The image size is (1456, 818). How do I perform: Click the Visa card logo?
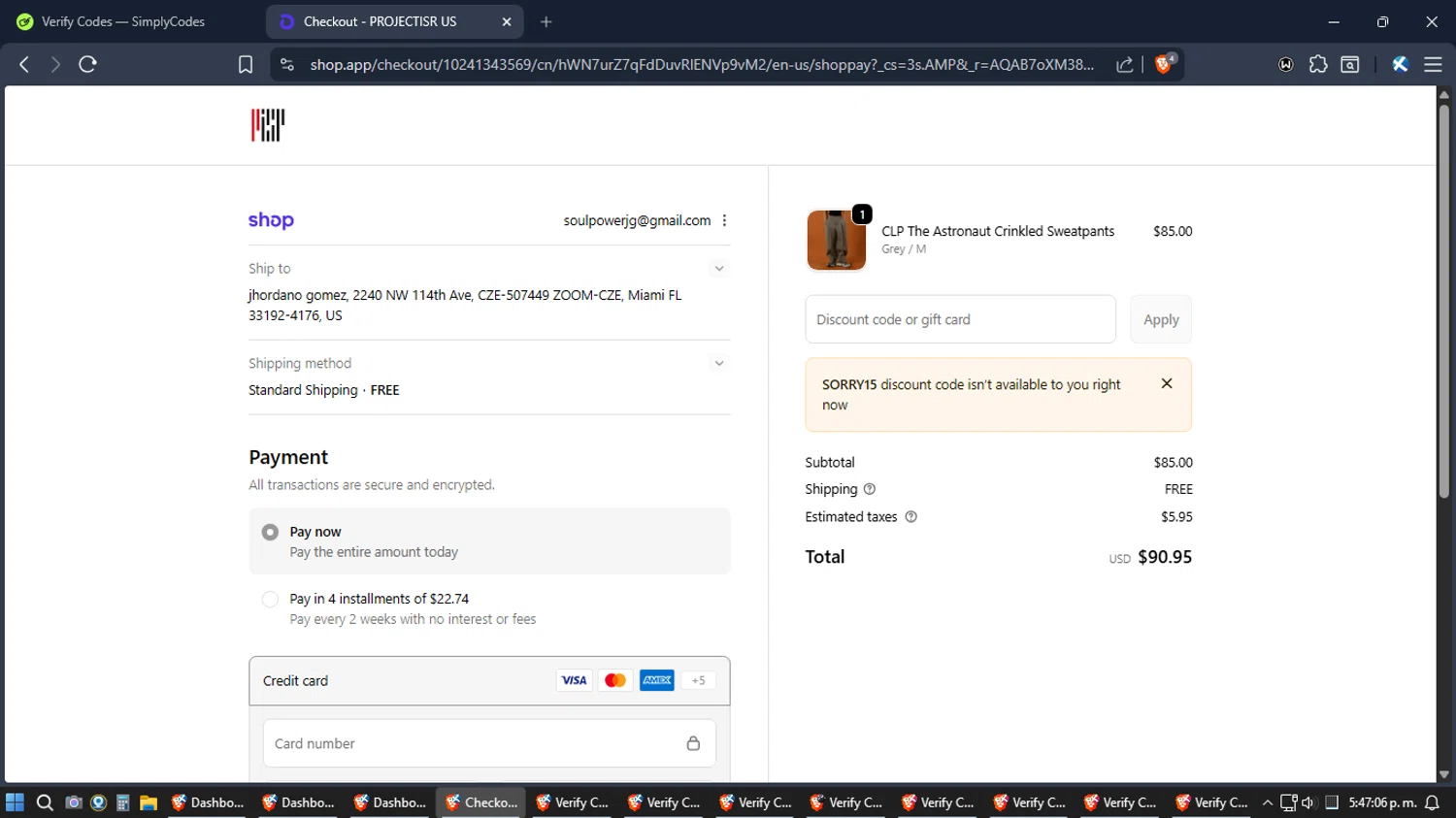[x=574, y=680]
